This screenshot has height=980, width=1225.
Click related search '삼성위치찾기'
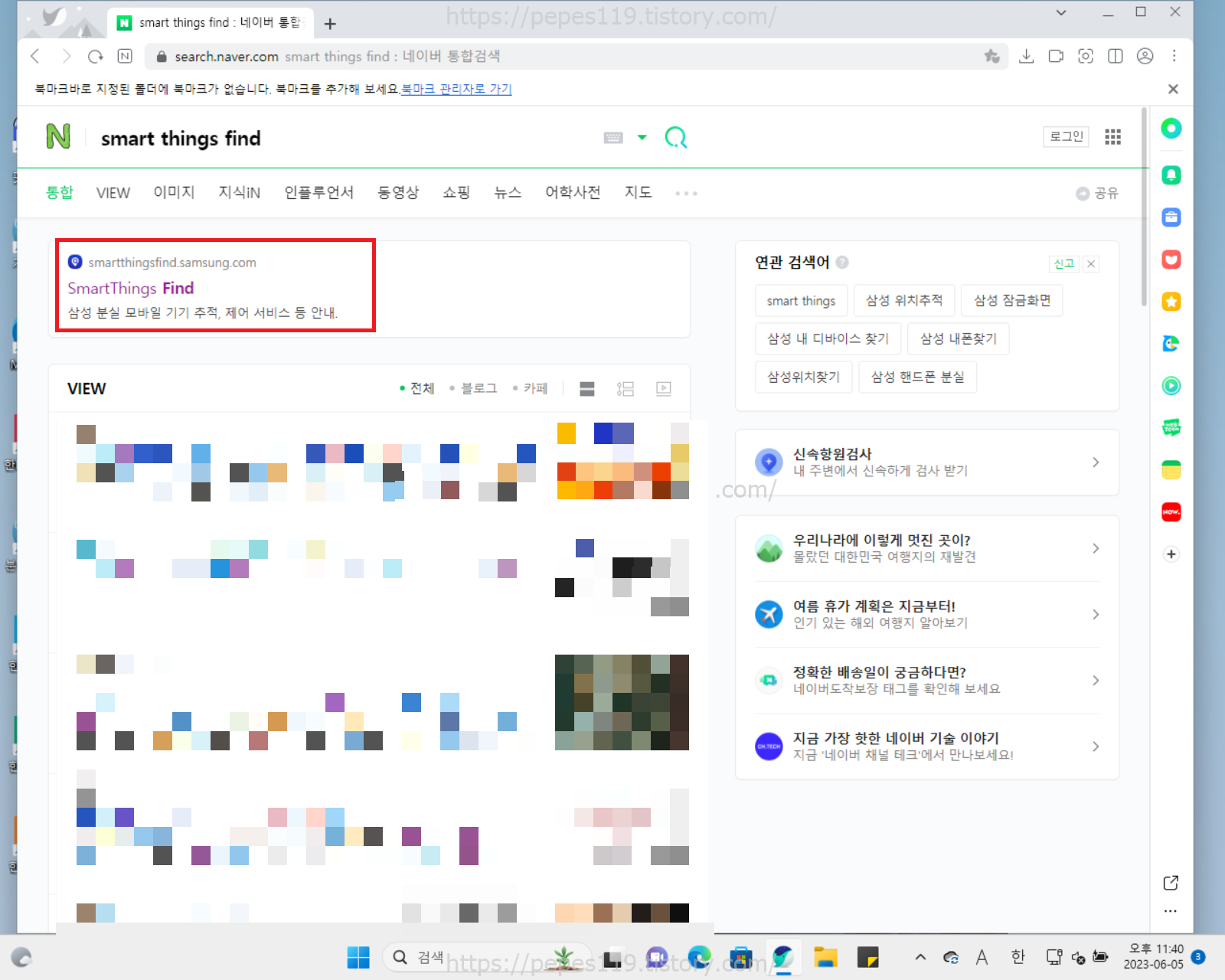[804, 377]
